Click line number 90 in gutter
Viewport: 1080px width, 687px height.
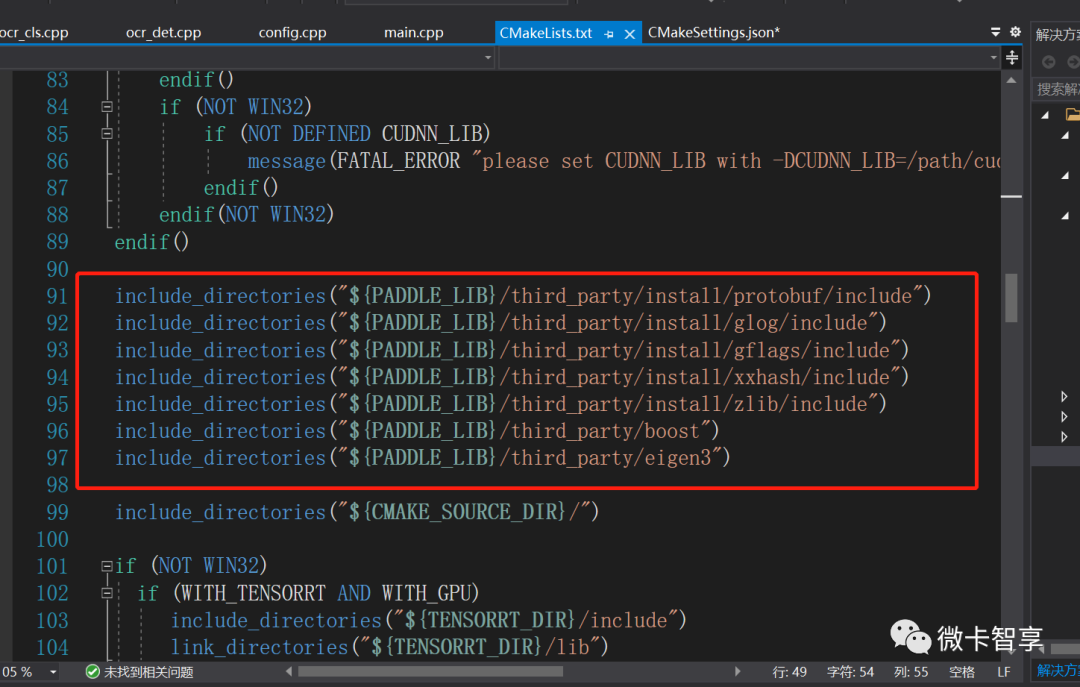(57, 269)
